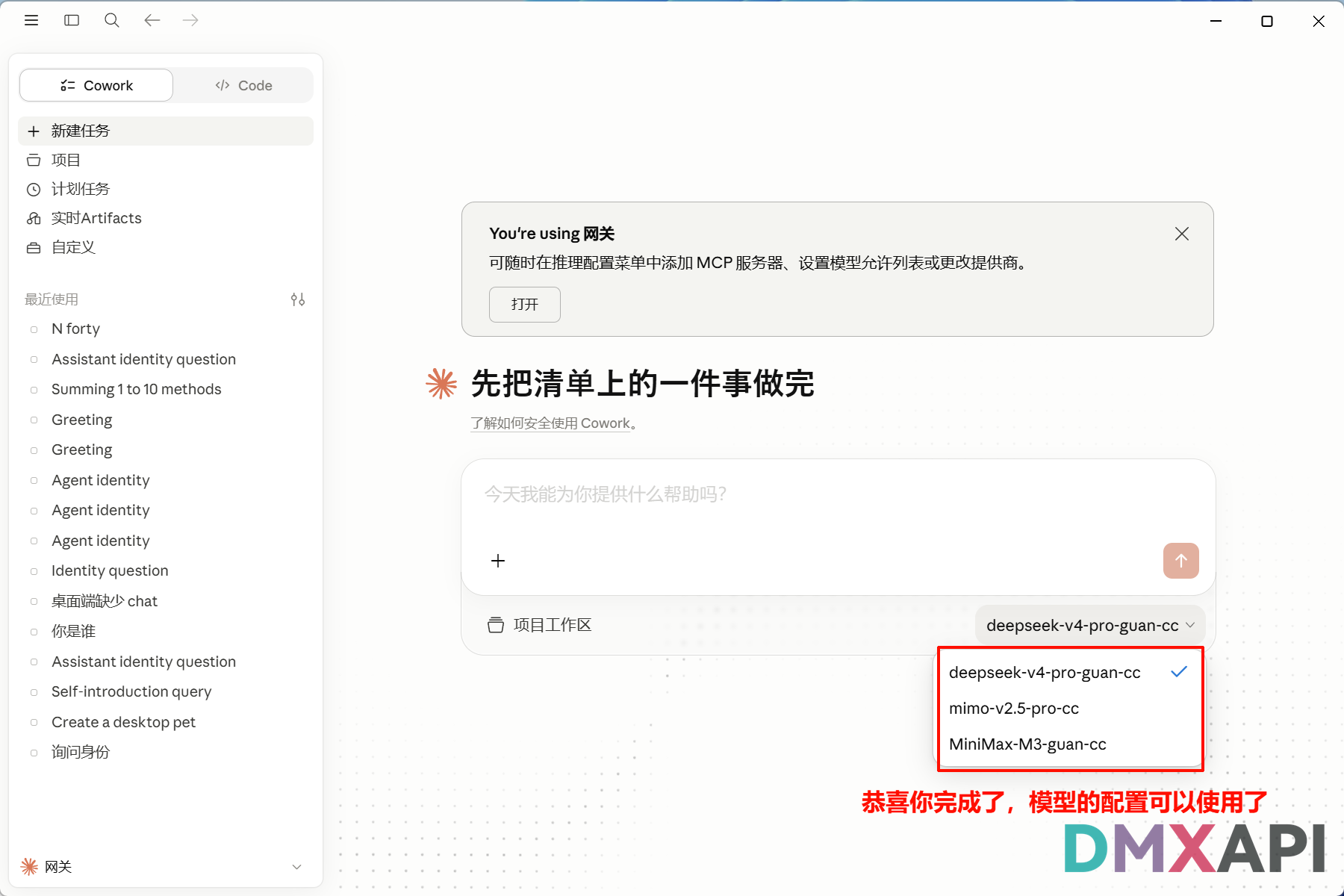Viewport: 1344px width, 896px height.
Task: Open the 'Create a desktop pet' conversation
Action: pyautogui.click(x=166, y=722)
